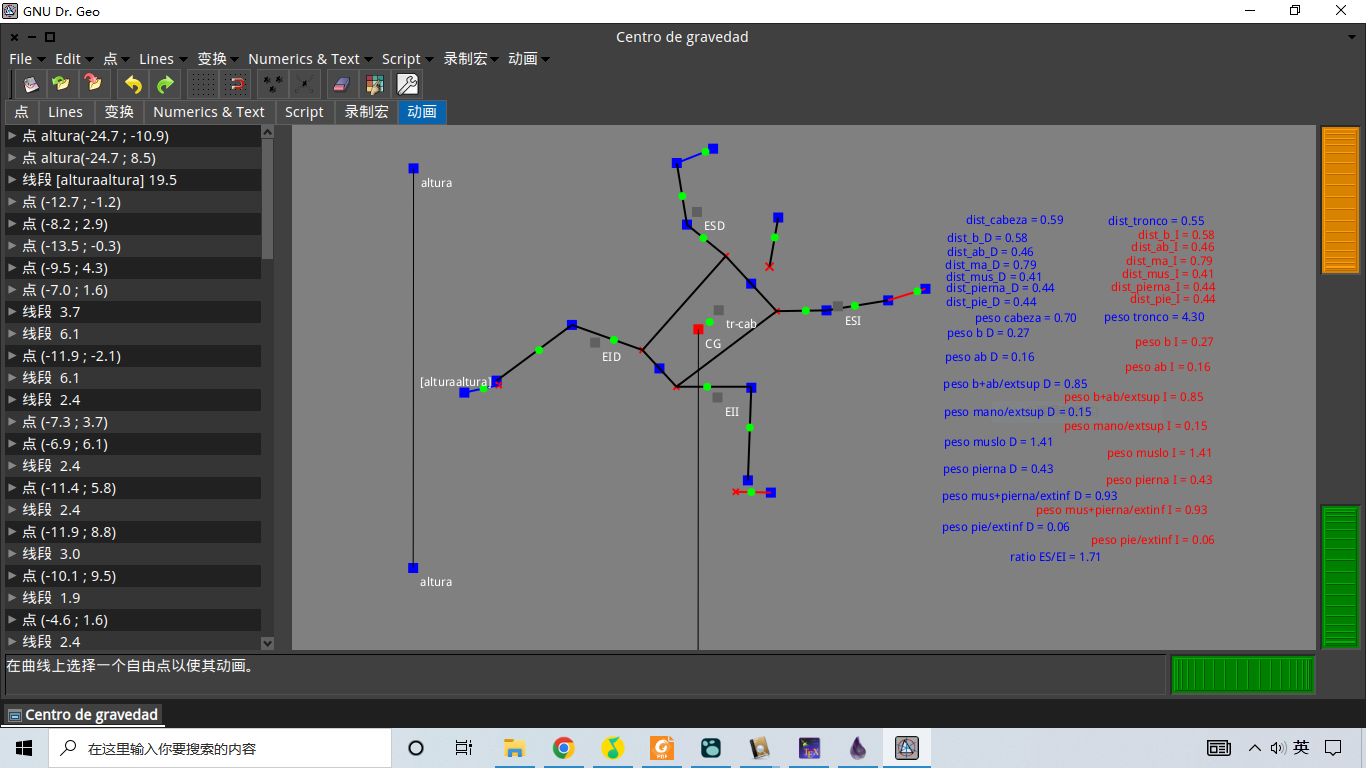Image resolution: width=1366 pixels, height=768 pixels.
Task: Click the Centro de gravedad window button
Action: click(83, 715)
